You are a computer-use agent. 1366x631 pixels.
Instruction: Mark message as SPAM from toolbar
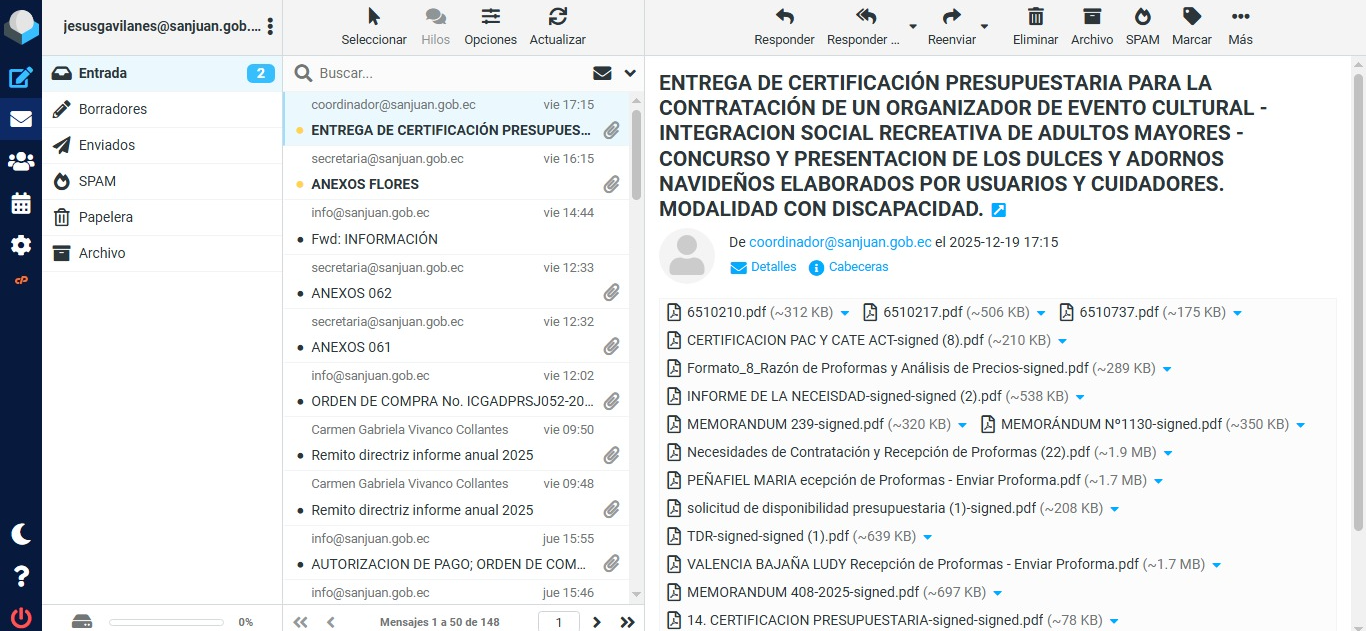[1142, 25]
